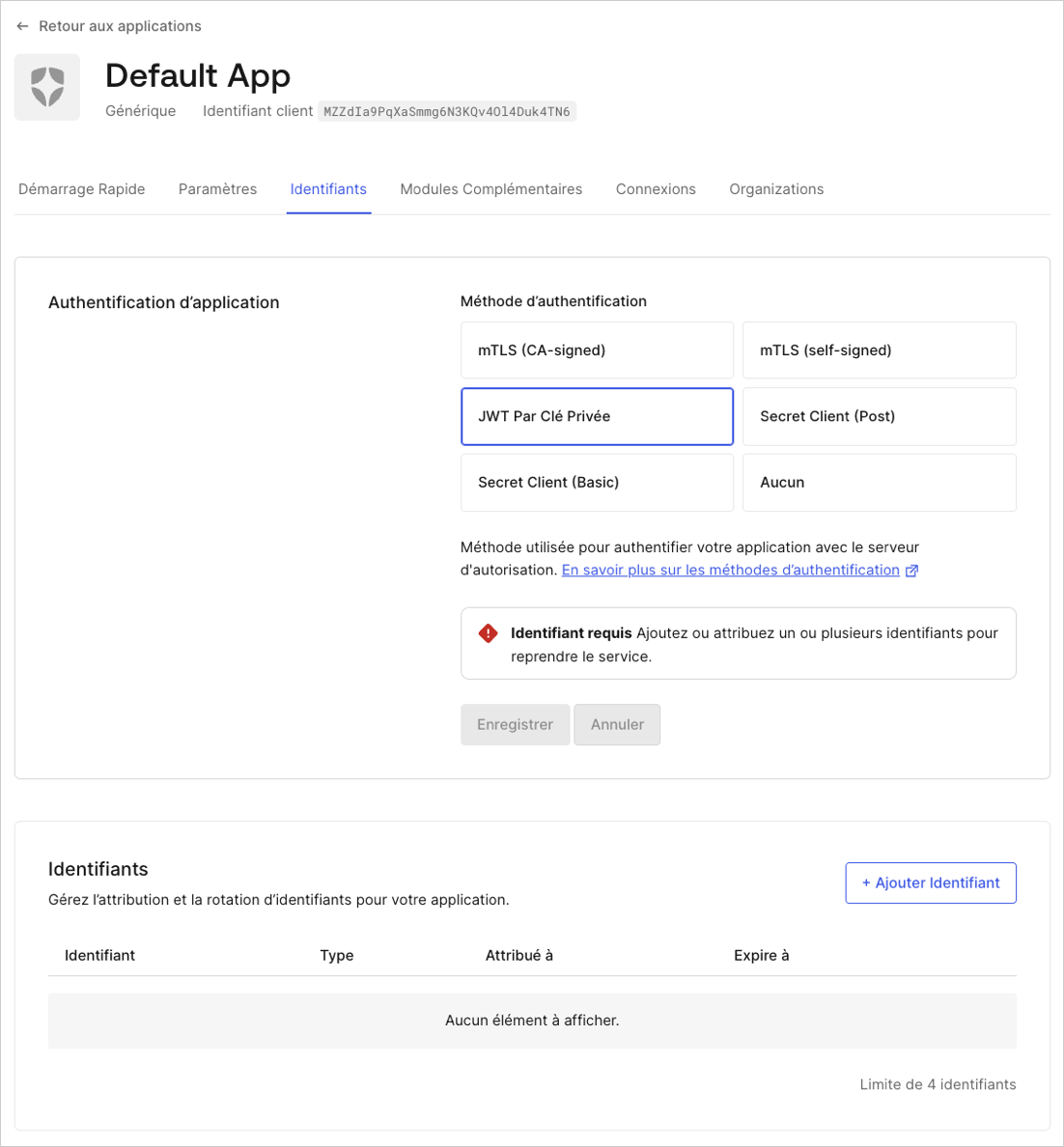Click the back arrow to return to applications
The image size is (1064, 1147).
(x=22, y=25)
